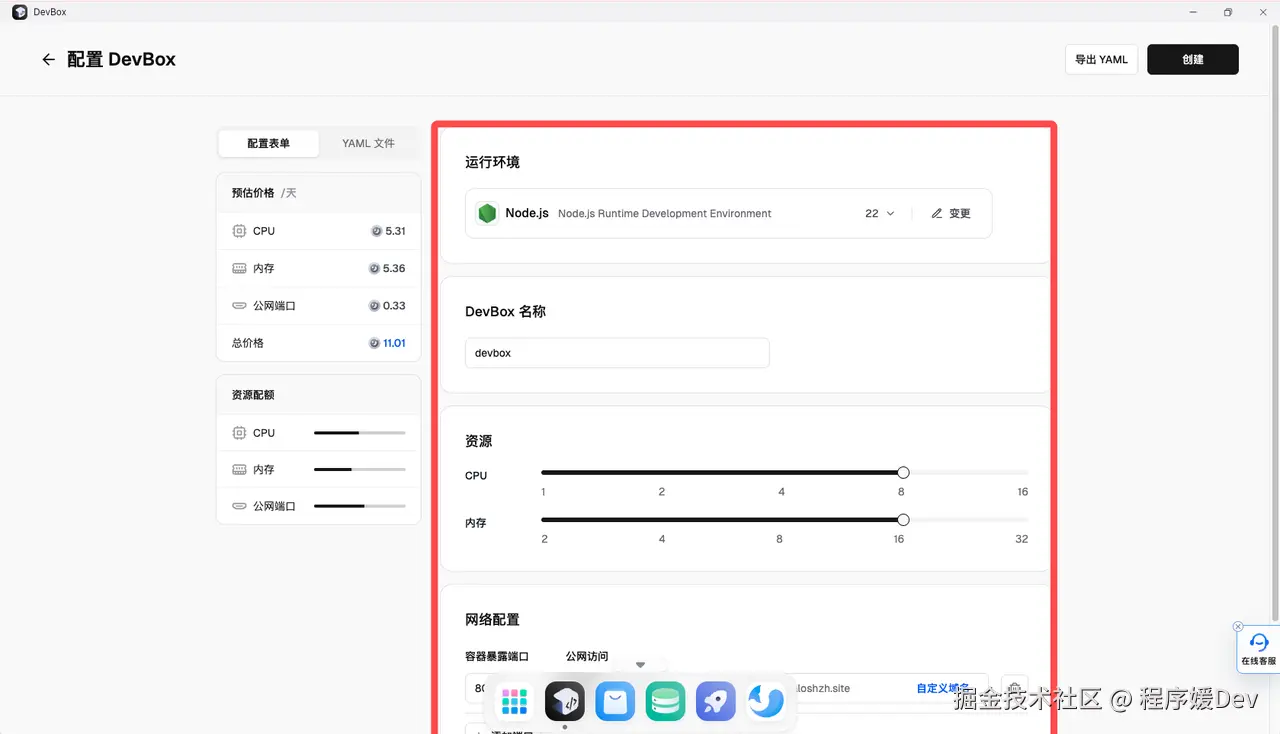The height and width of the screenshot is (734, 1280).
Task: Open the blue whale-tail icon in dock
Action: (766, 702)
